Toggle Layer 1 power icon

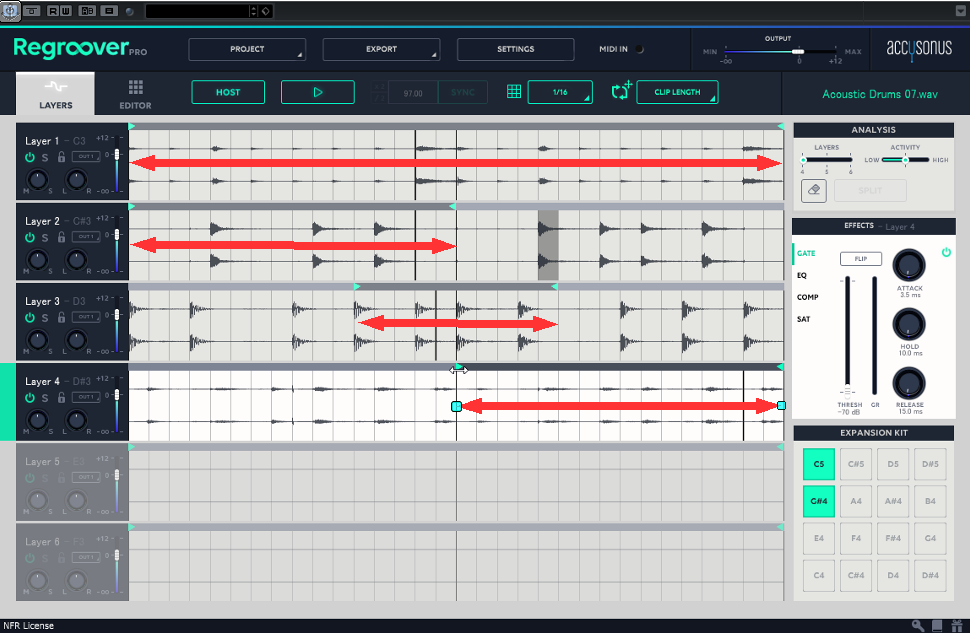[30, 157]
